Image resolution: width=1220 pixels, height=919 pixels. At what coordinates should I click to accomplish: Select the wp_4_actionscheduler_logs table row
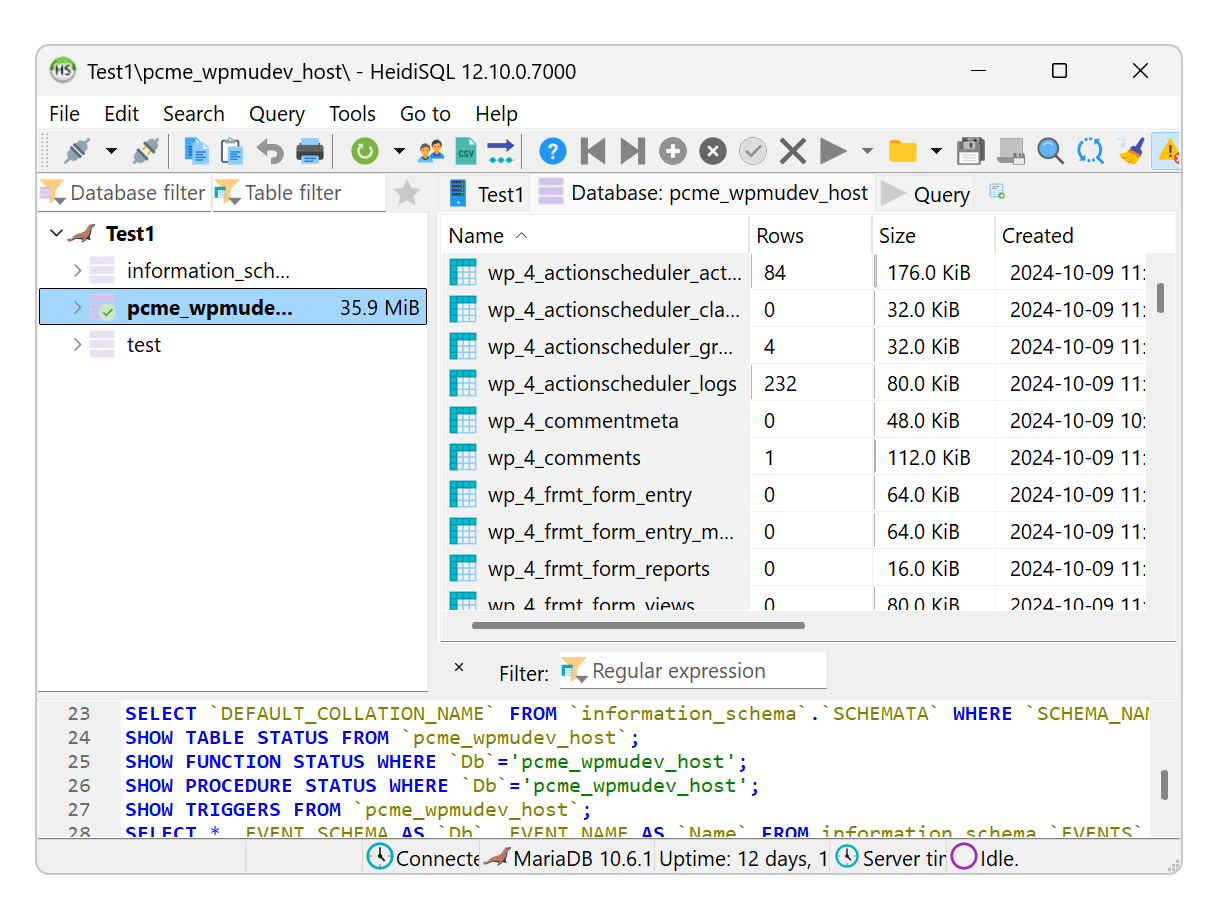[x=794, y=384]
